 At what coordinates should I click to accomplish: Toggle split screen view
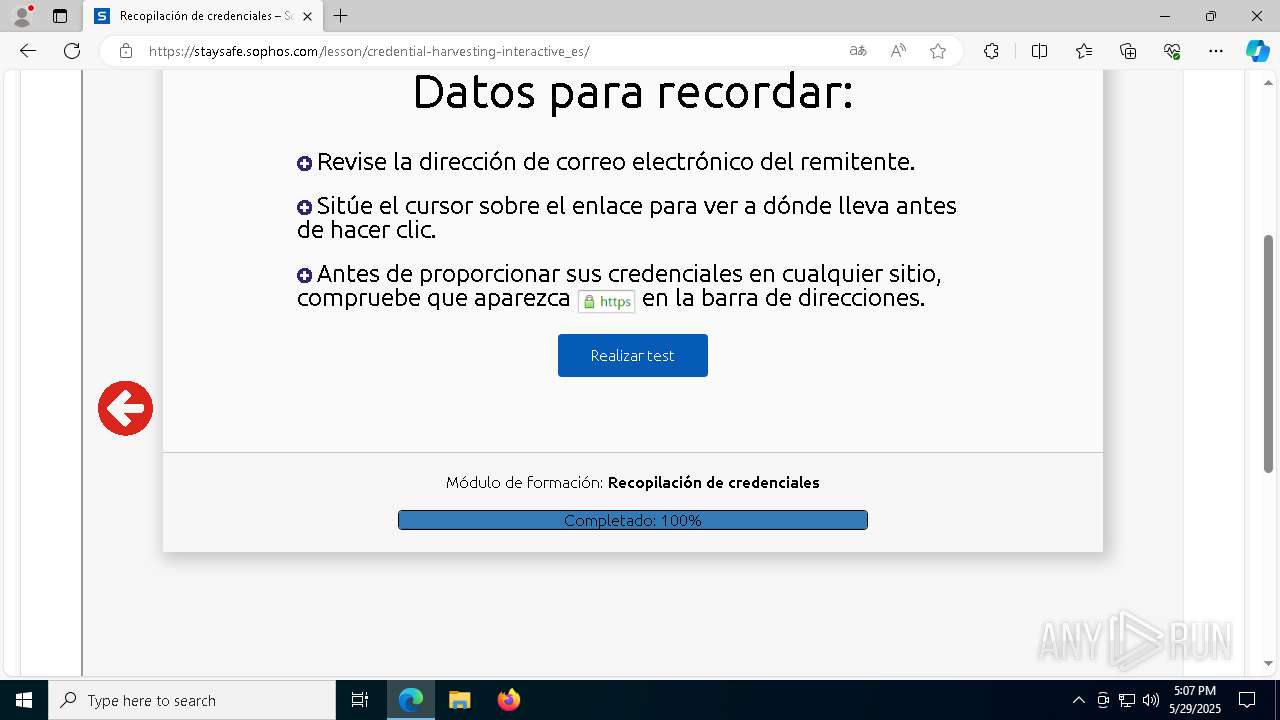click(x=1039, y=51)
